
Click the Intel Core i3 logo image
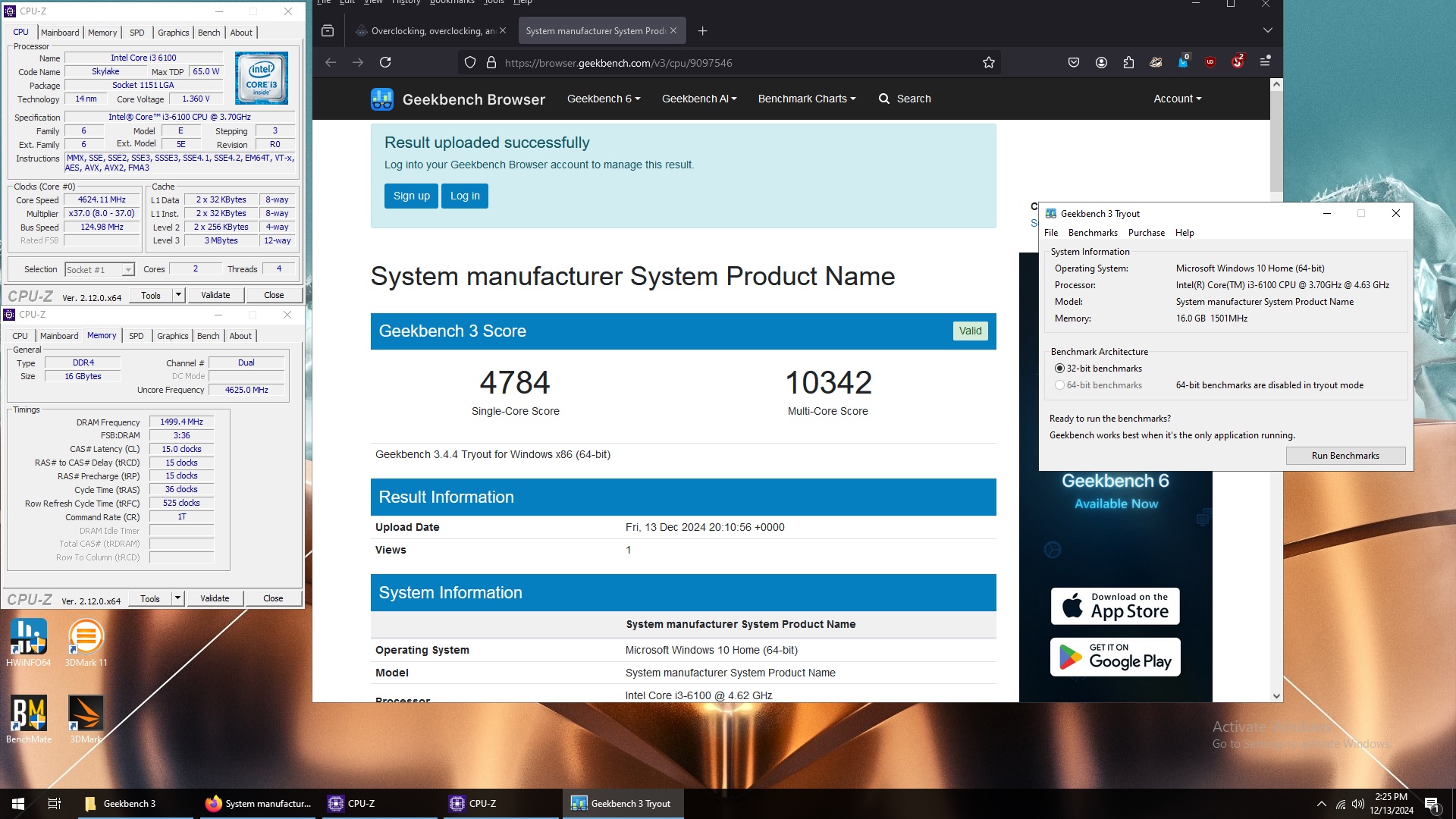[262, 78]
